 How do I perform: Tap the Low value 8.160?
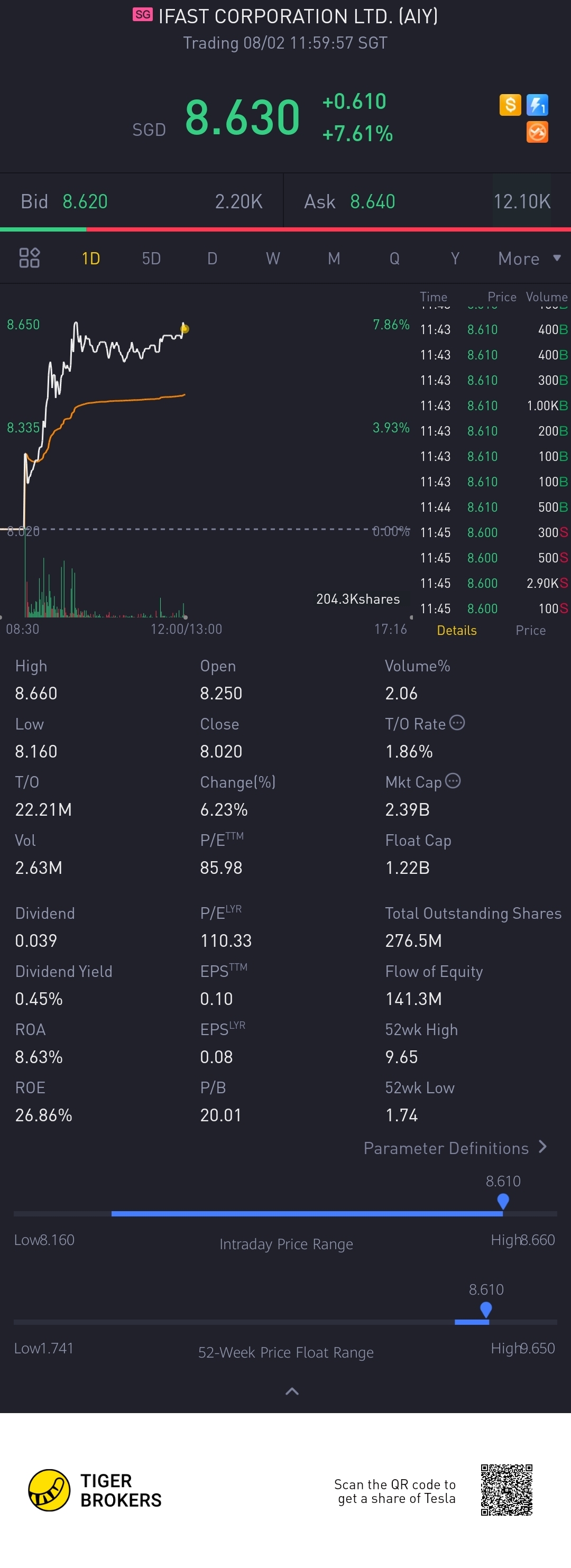click(36, 751)
